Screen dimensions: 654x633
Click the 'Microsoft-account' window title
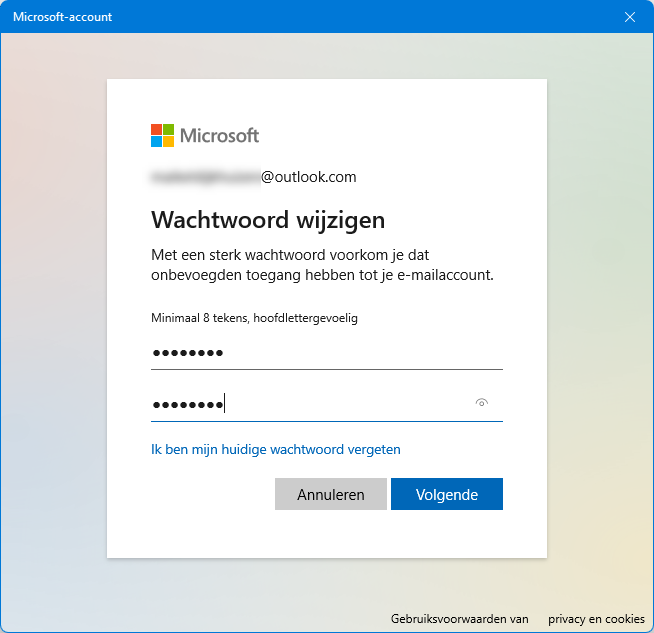[x=63, y=17]
